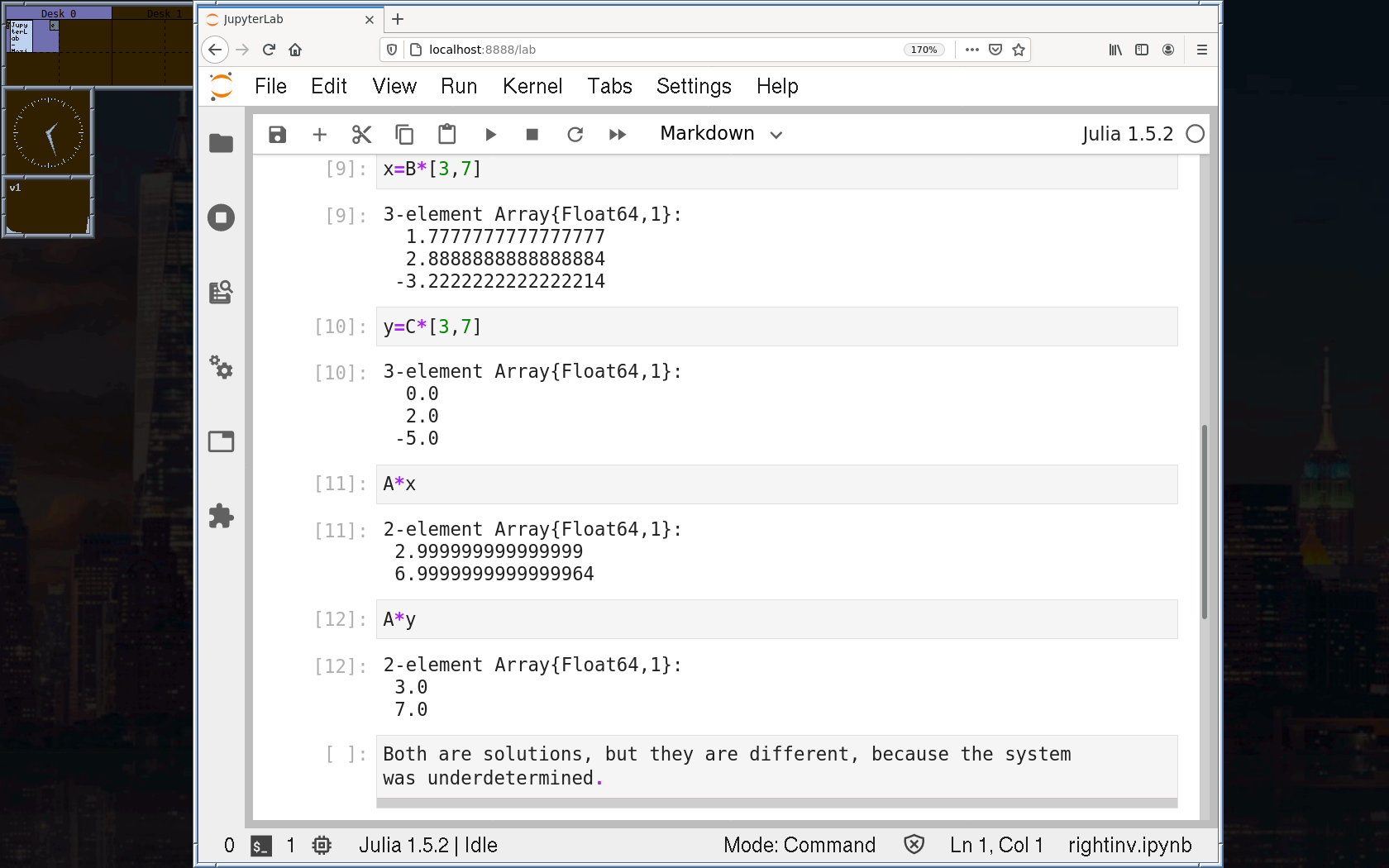Open the Settings menu
Screen dimensions: 1389x868
693,86
